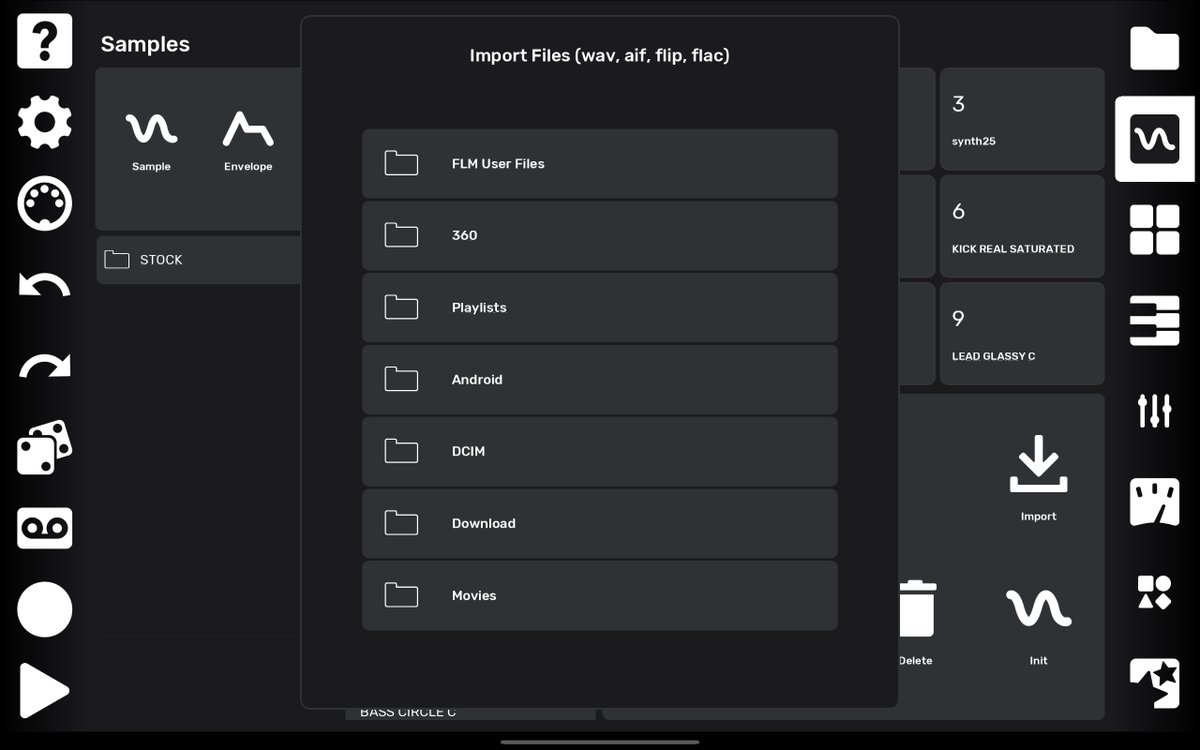Click the Import Files dialog title
This screenshot has height=750, width=1200.
600,55
